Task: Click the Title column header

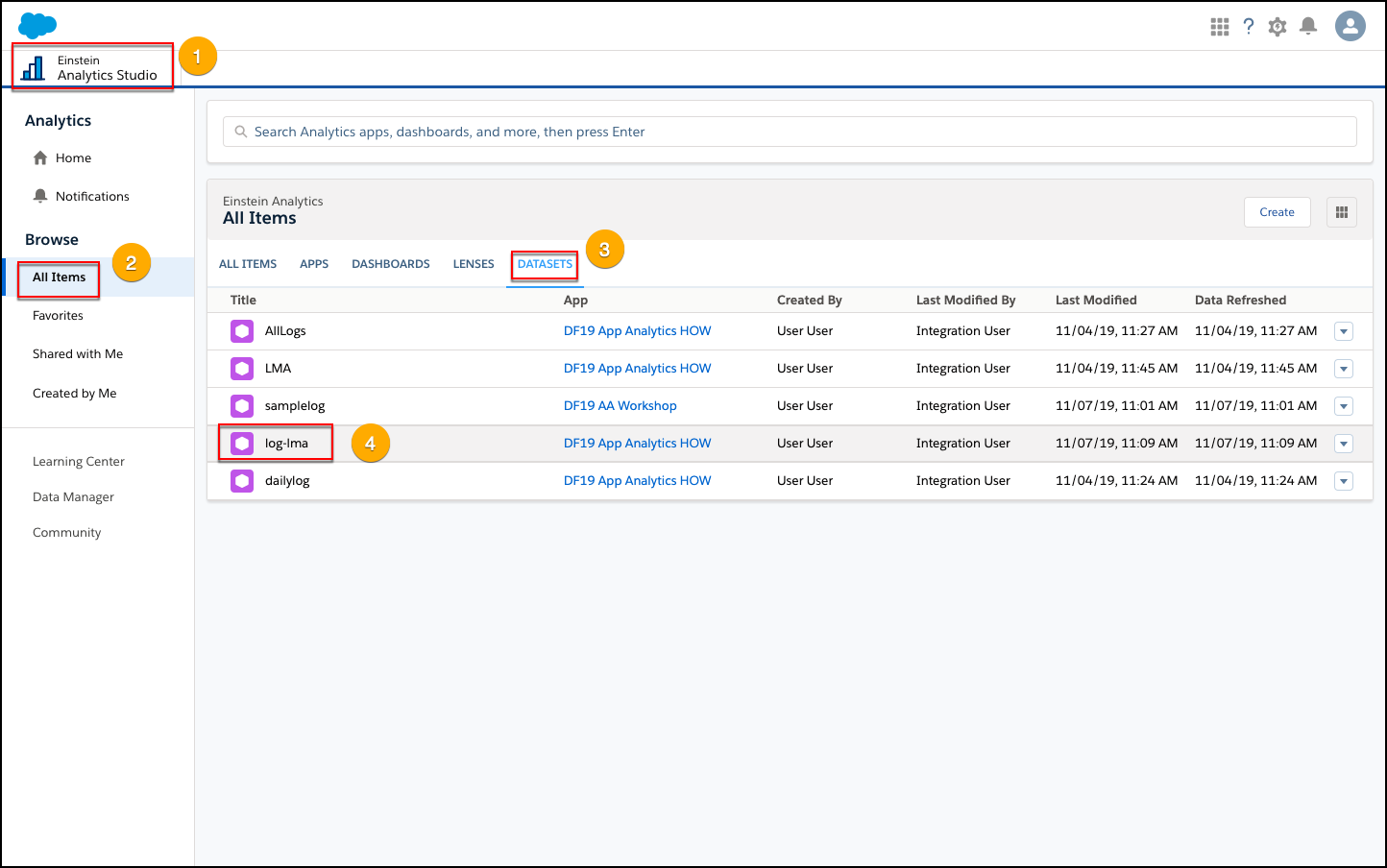Action: point(243,301)
